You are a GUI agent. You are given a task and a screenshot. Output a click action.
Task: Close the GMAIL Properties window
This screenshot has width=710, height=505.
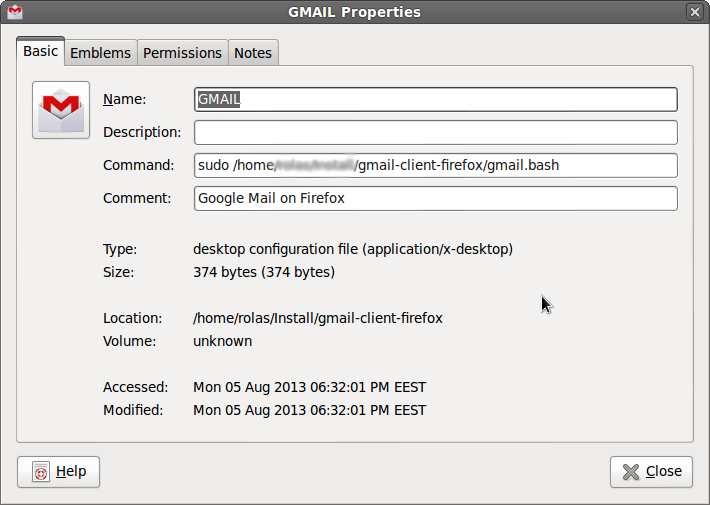click(x=695, y=12)
